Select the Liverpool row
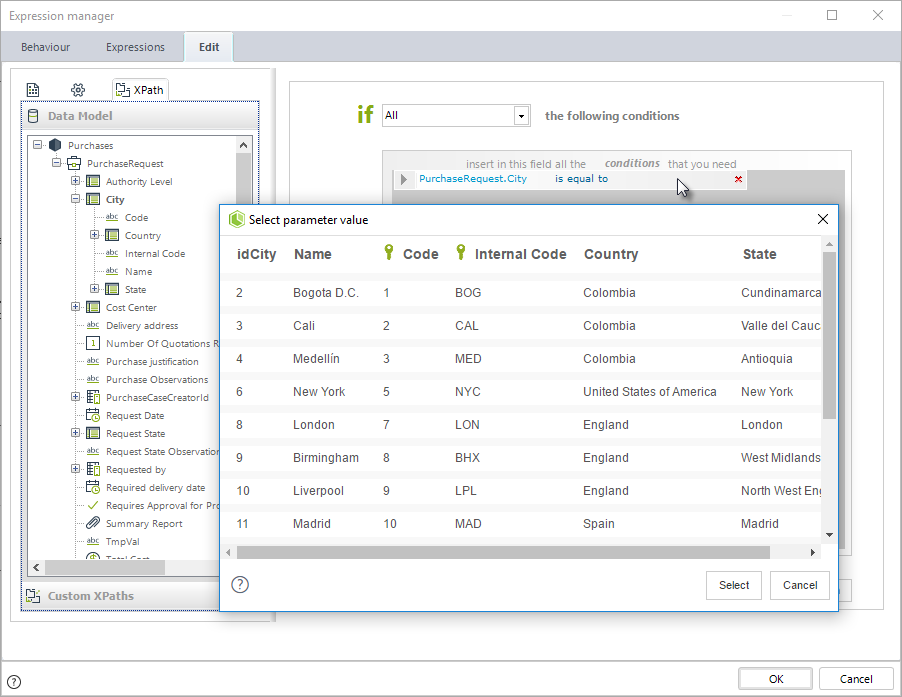Image resolution: width=902 pixels, height=697 pixels. 521,491
